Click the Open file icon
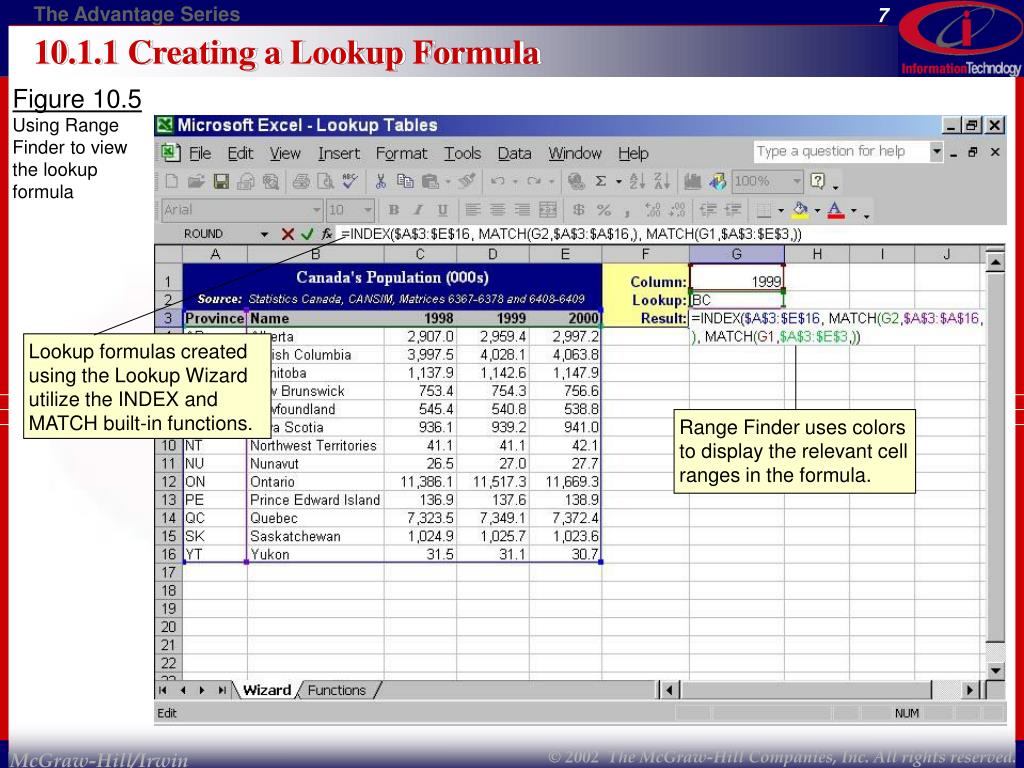 coord(196,182)
